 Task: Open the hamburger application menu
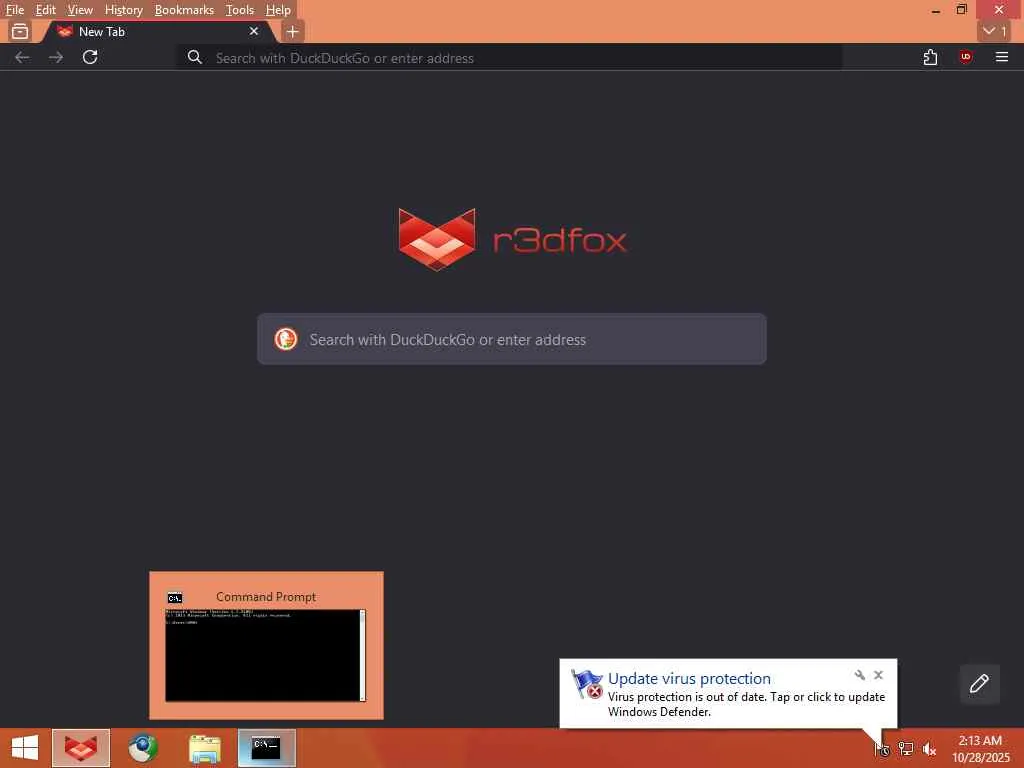1002,57
